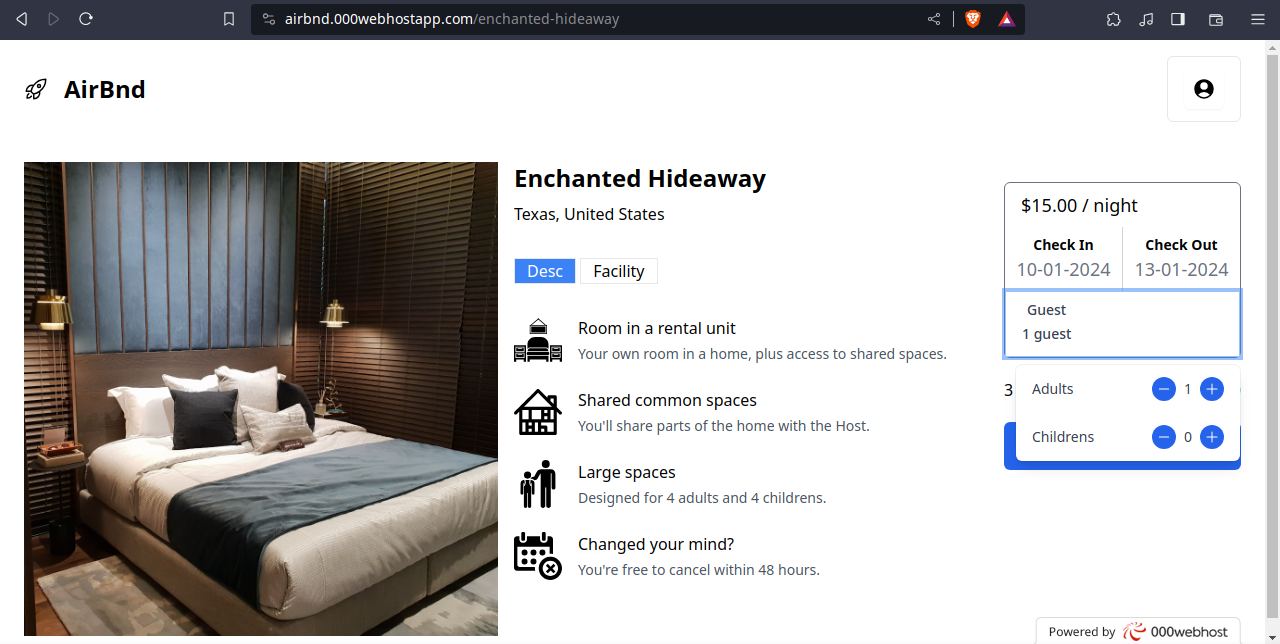The width and height of the screenshot is (1280, 644).
Task: Add a child with Childrens plus button
Action: pos(1212,437)
